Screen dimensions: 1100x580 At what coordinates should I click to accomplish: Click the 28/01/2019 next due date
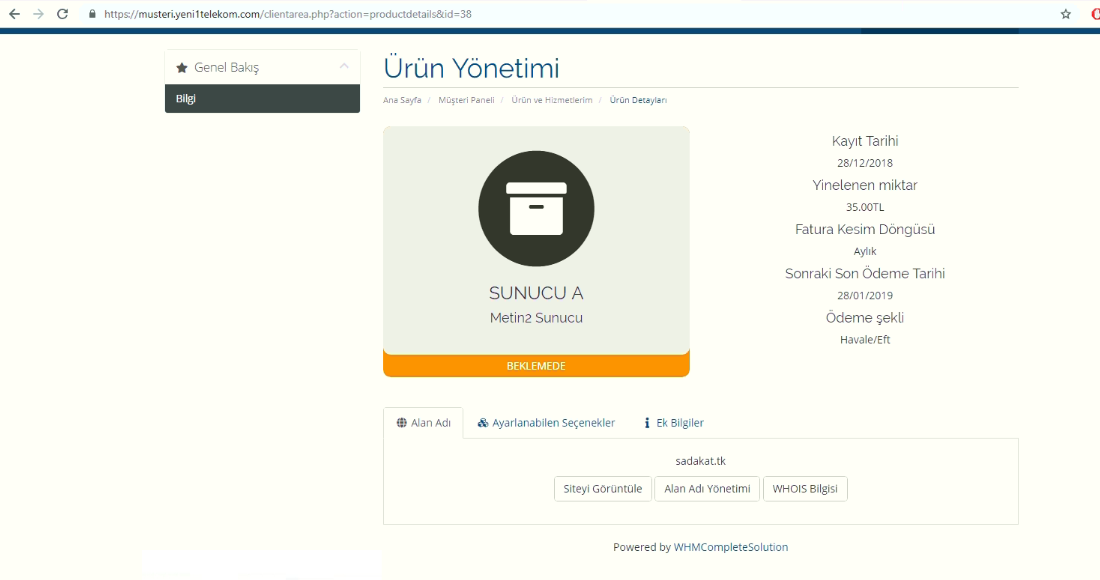pos(864,295)
